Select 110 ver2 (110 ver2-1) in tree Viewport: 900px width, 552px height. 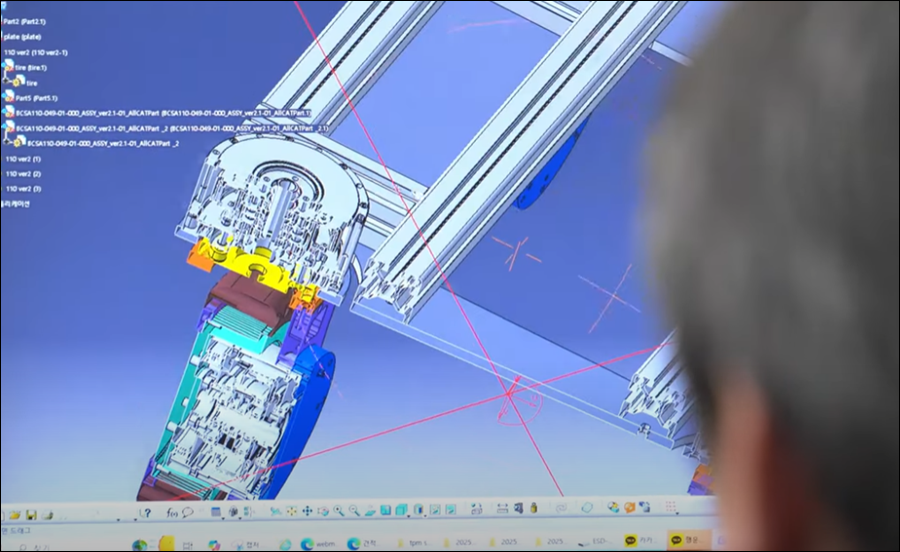(x=36, y=52)
